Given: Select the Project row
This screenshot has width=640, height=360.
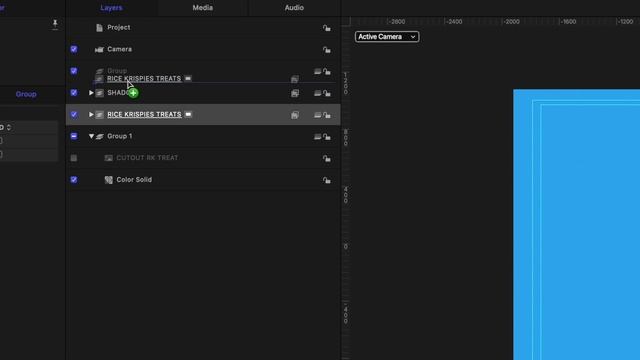Looking at the screenshot, I should (203, 27).
